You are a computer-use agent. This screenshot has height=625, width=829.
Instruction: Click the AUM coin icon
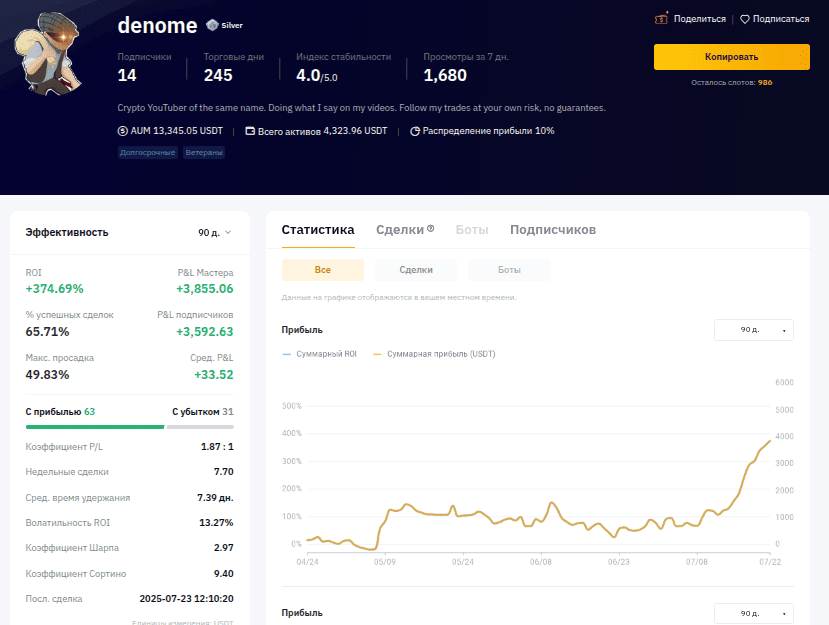click(x=123, y=131)
